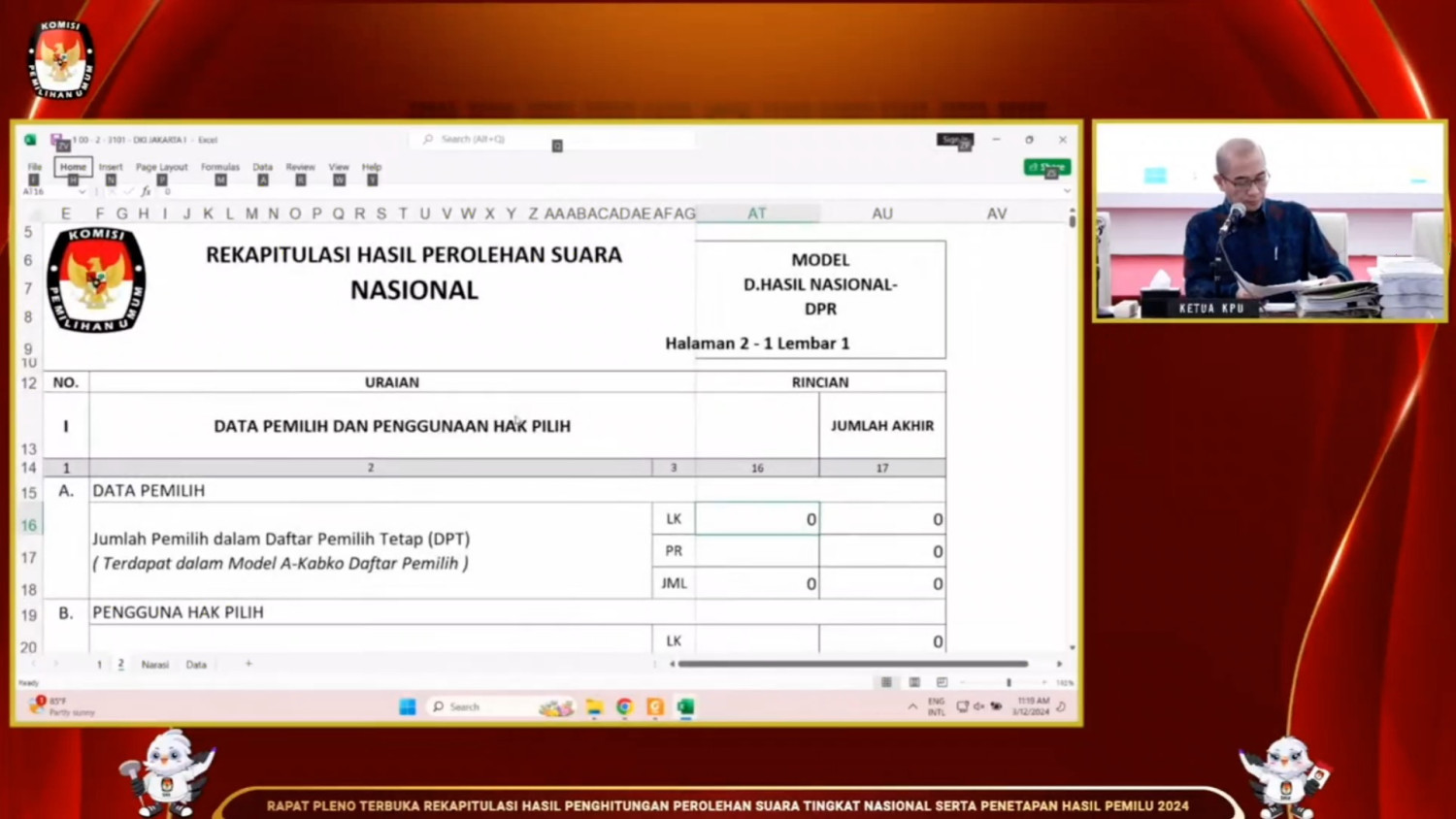Open the Windows Start menu
The width and height of the screenshot is (1456, 819).
pos(408,707)
